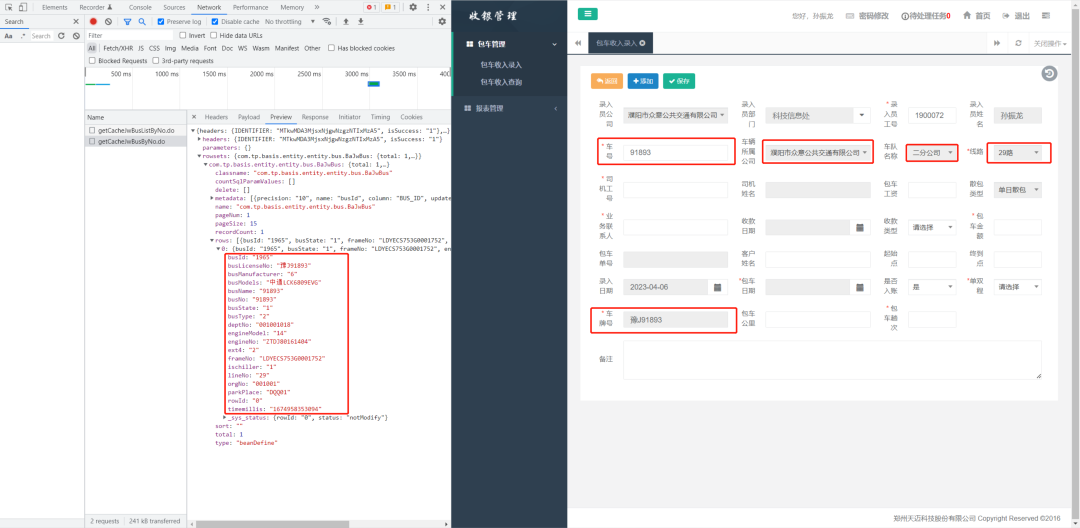This screenshot has width=1080, height=528.
Task: Import HAR file upload arrow
Action: tap(346, 21)
